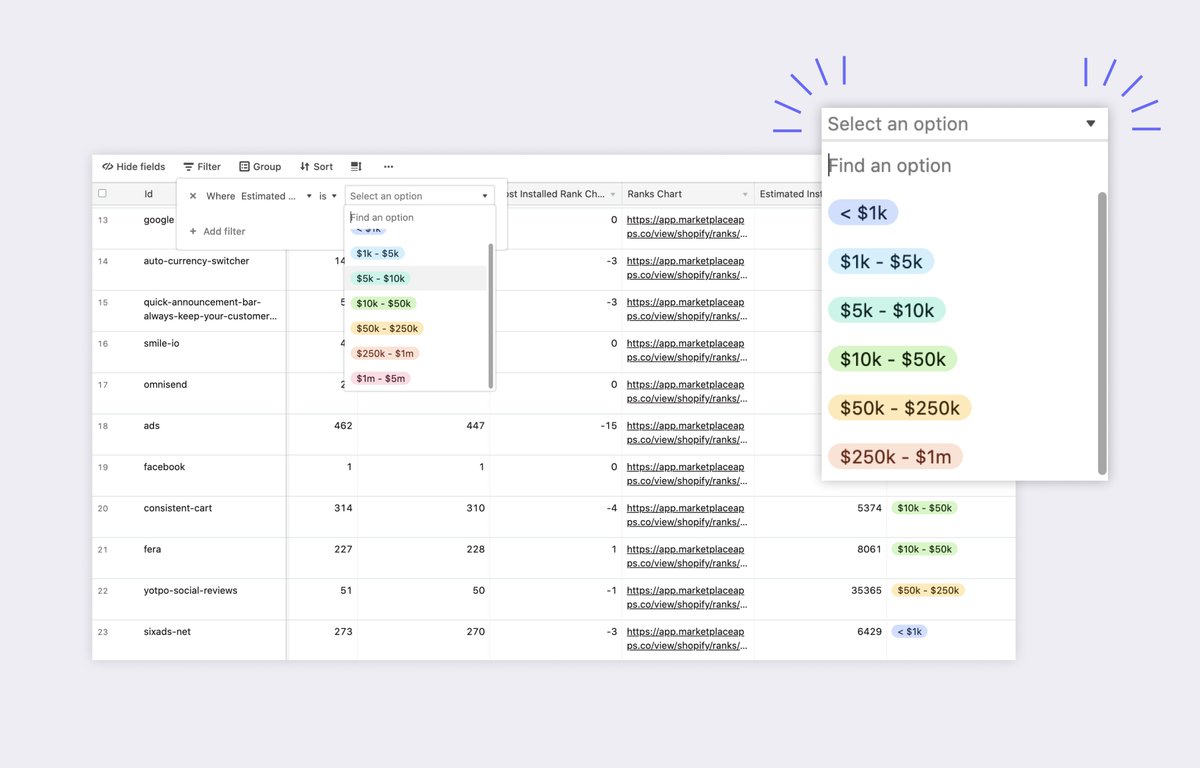Click row number 17
Viewport: 1200px width, 768px height.
[103, 385]
